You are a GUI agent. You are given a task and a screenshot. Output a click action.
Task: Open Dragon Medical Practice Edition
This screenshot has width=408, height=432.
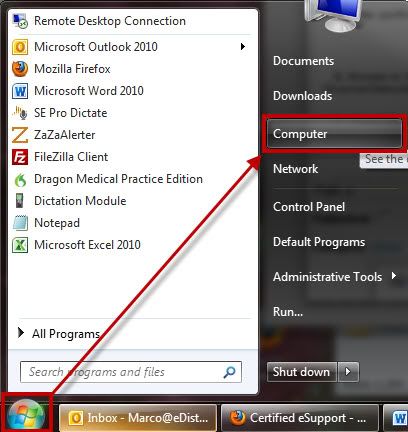(107, 179)
